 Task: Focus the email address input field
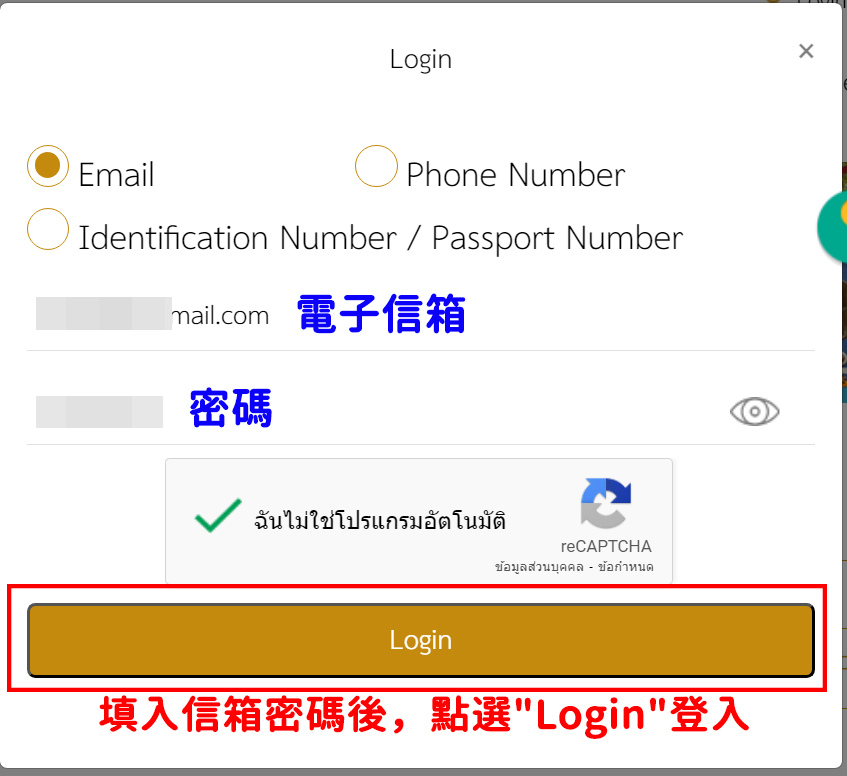[x=421, y=315]
